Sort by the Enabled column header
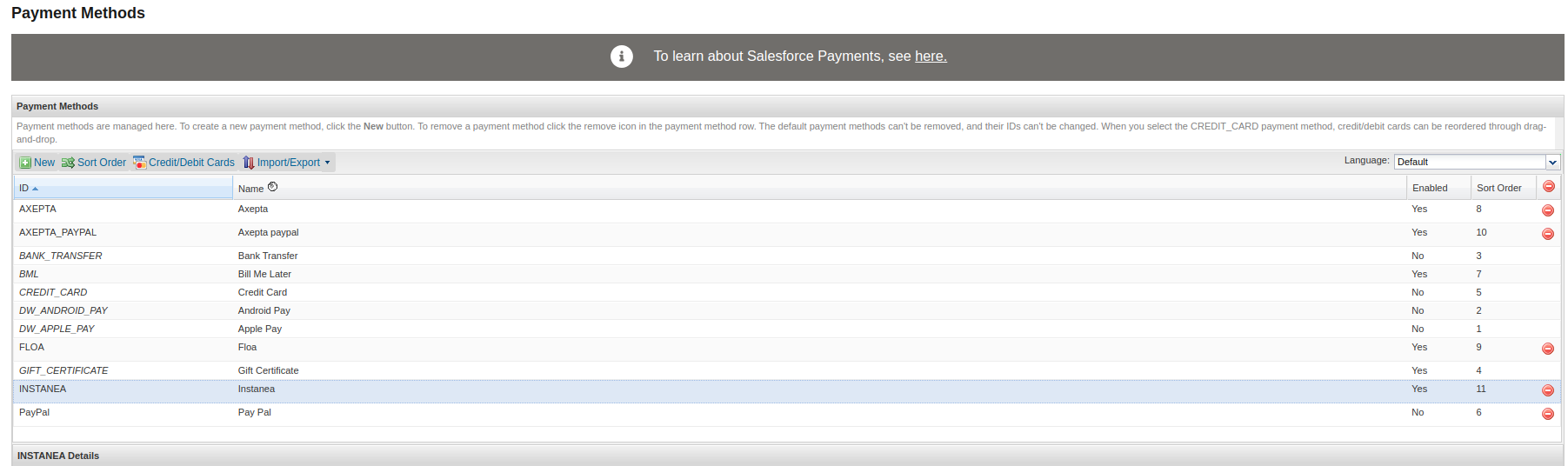Image resolution: width=1568 pixels, height=466 pixels. pyautogui.click(x=1429, y=188)
